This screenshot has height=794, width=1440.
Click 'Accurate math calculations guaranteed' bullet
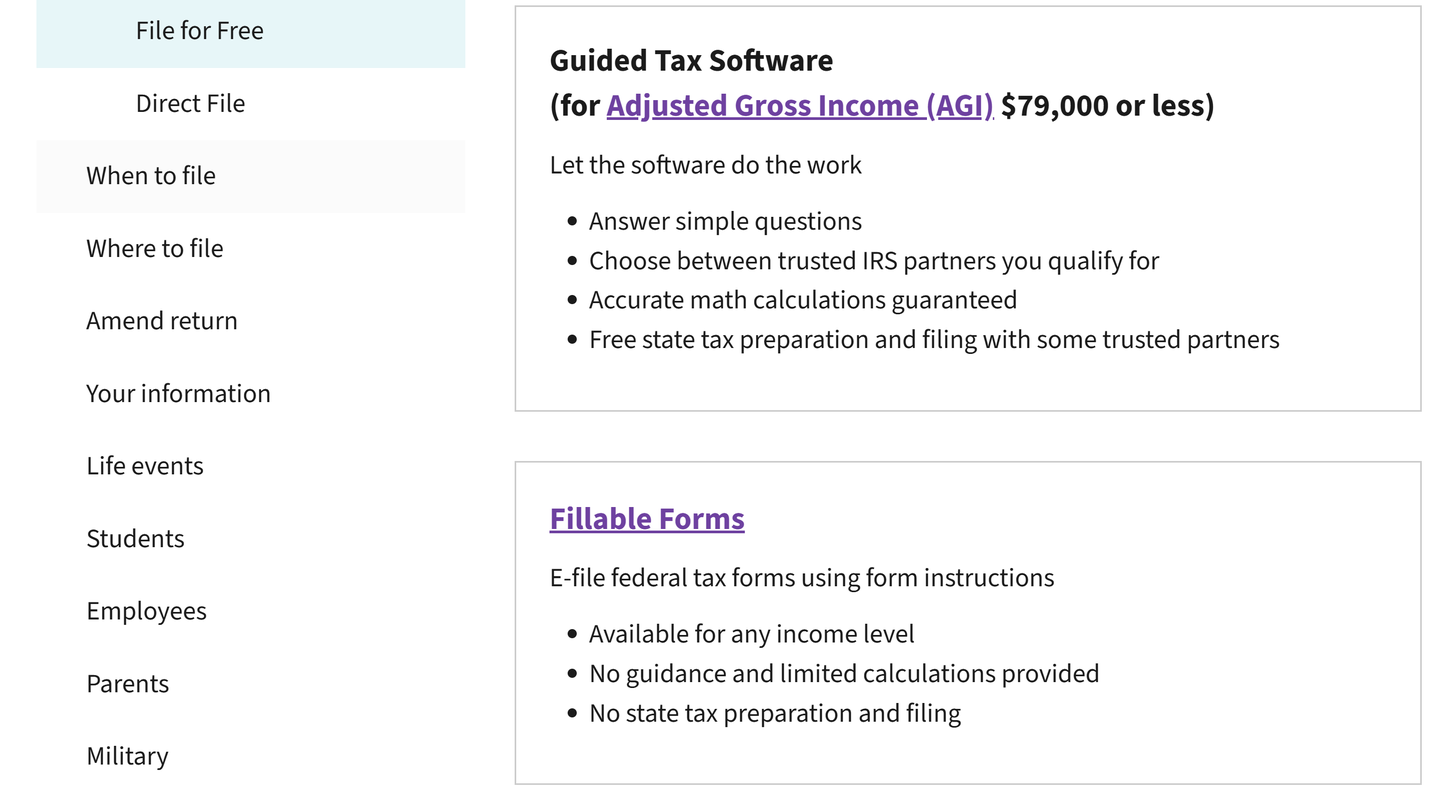(803, 301)
